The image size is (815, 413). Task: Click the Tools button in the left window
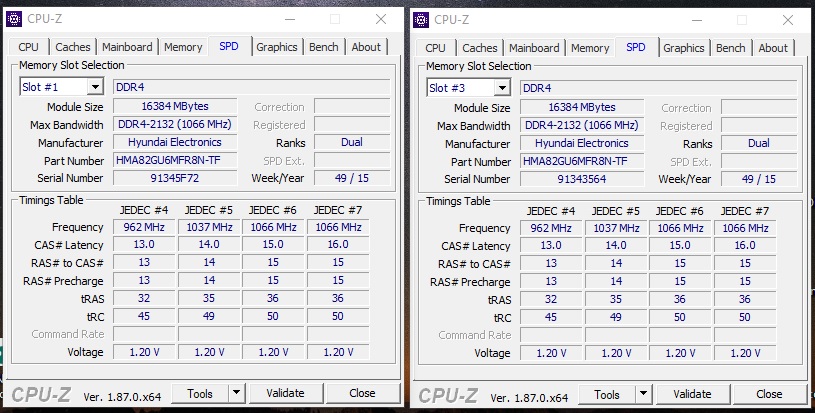pos(200,393)
